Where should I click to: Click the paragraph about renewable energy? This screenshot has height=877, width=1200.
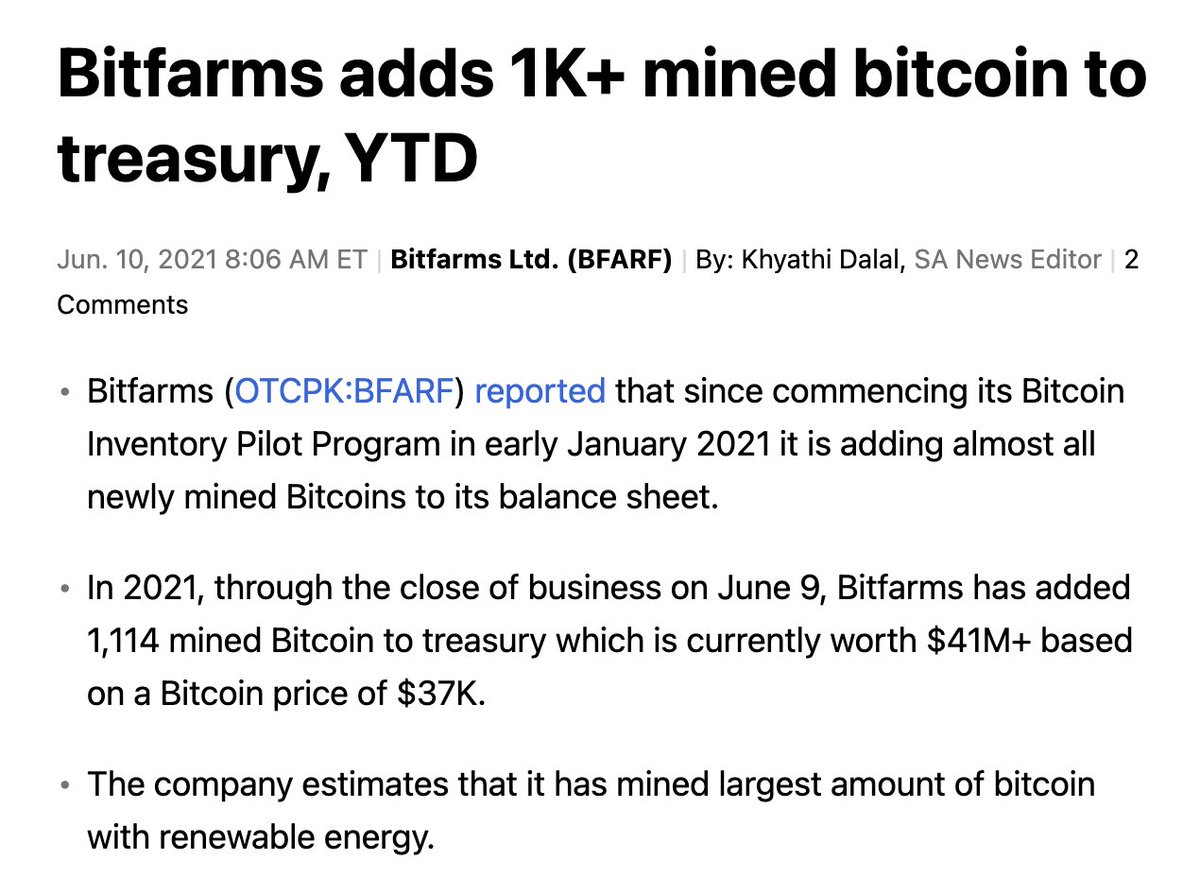point(591,810)
